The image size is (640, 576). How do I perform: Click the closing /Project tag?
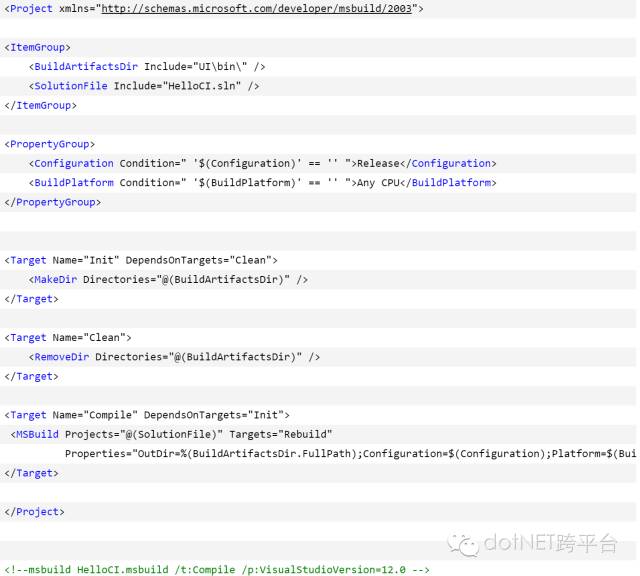[34, 512]
